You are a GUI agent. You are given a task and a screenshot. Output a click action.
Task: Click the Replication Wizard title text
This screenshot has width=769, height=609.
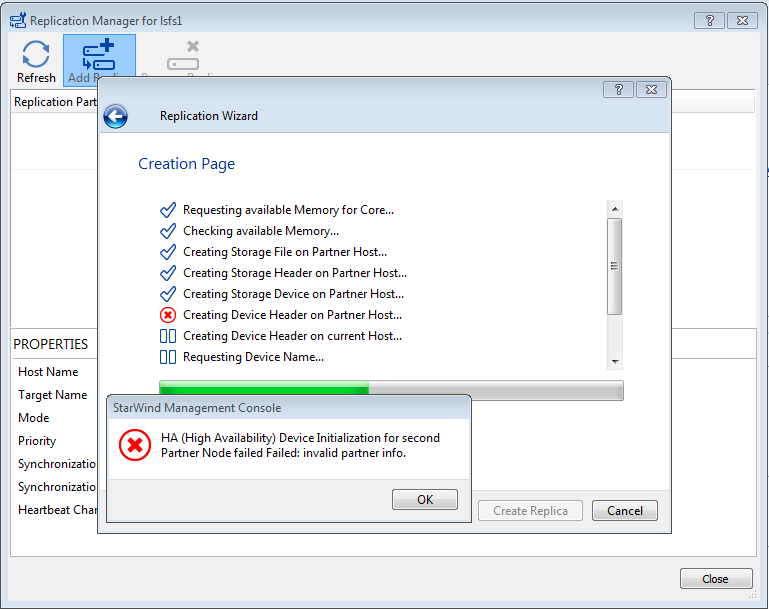208,116
